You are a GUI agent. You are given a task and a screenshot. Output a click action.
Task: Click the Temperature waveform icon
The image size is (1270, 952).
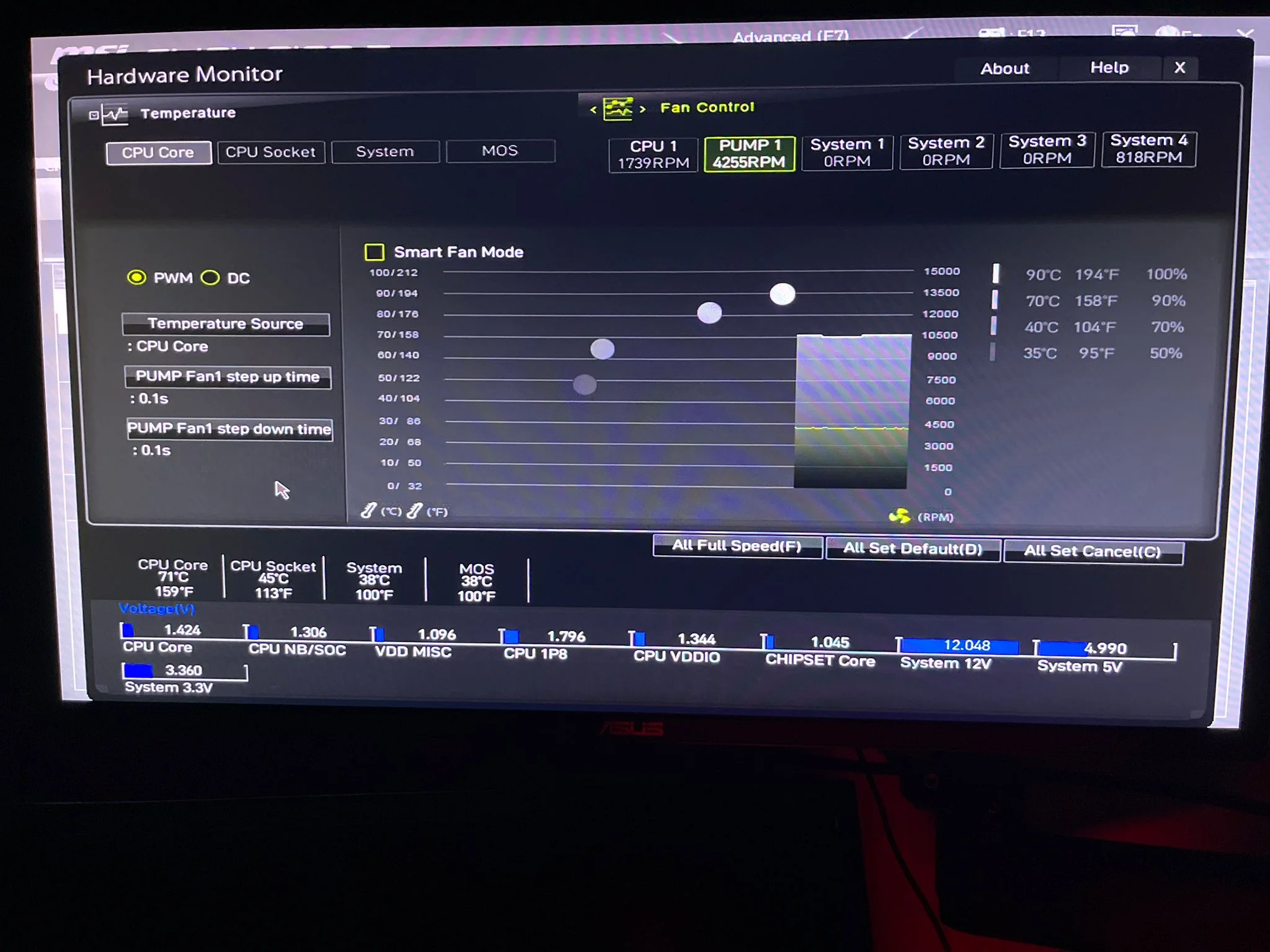click(x=115, y=114)
